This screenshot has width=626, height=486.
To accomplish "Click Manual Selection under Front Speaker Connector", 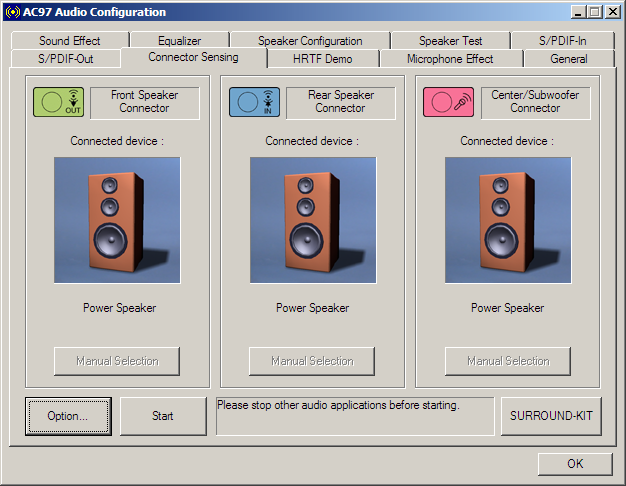I will coord(117,361).
